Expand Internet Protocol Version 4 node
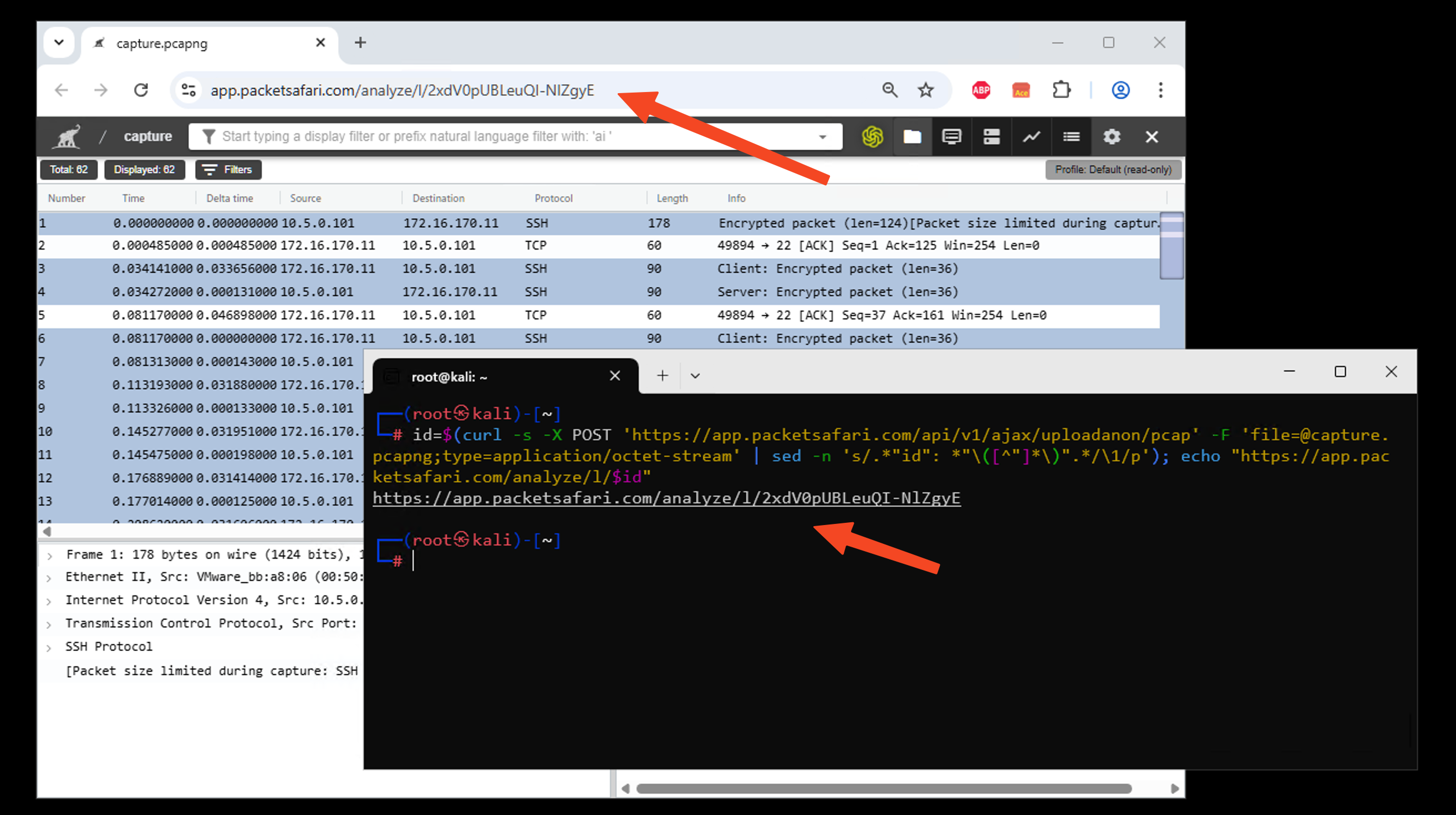 coord(50,602)
